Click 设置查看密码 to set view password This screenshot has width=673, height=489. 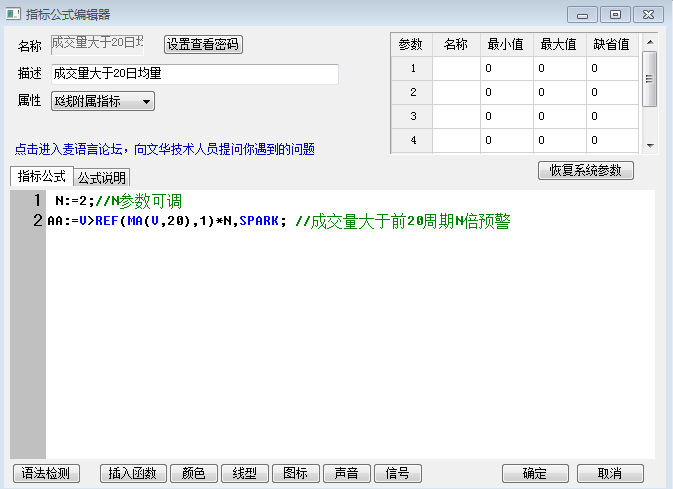pos(203,45)
